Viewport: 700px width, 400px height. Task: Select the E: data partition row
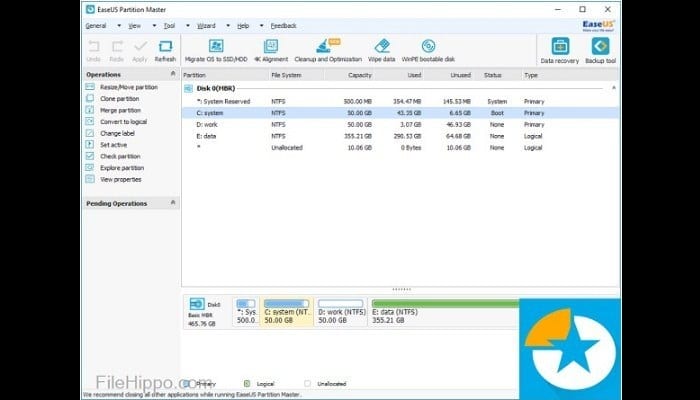400,136
